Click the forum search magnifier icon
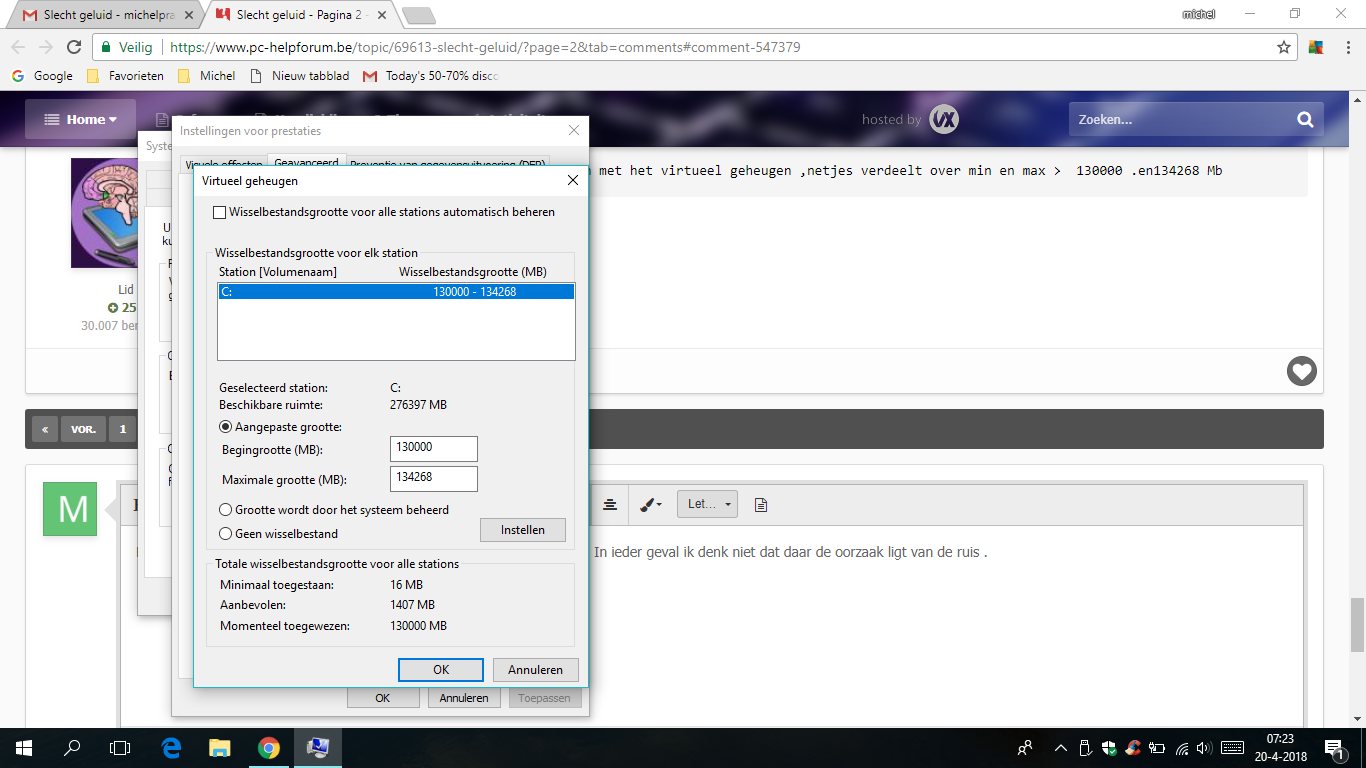The image size is (1366, 768). click(x=1305, y=119)
